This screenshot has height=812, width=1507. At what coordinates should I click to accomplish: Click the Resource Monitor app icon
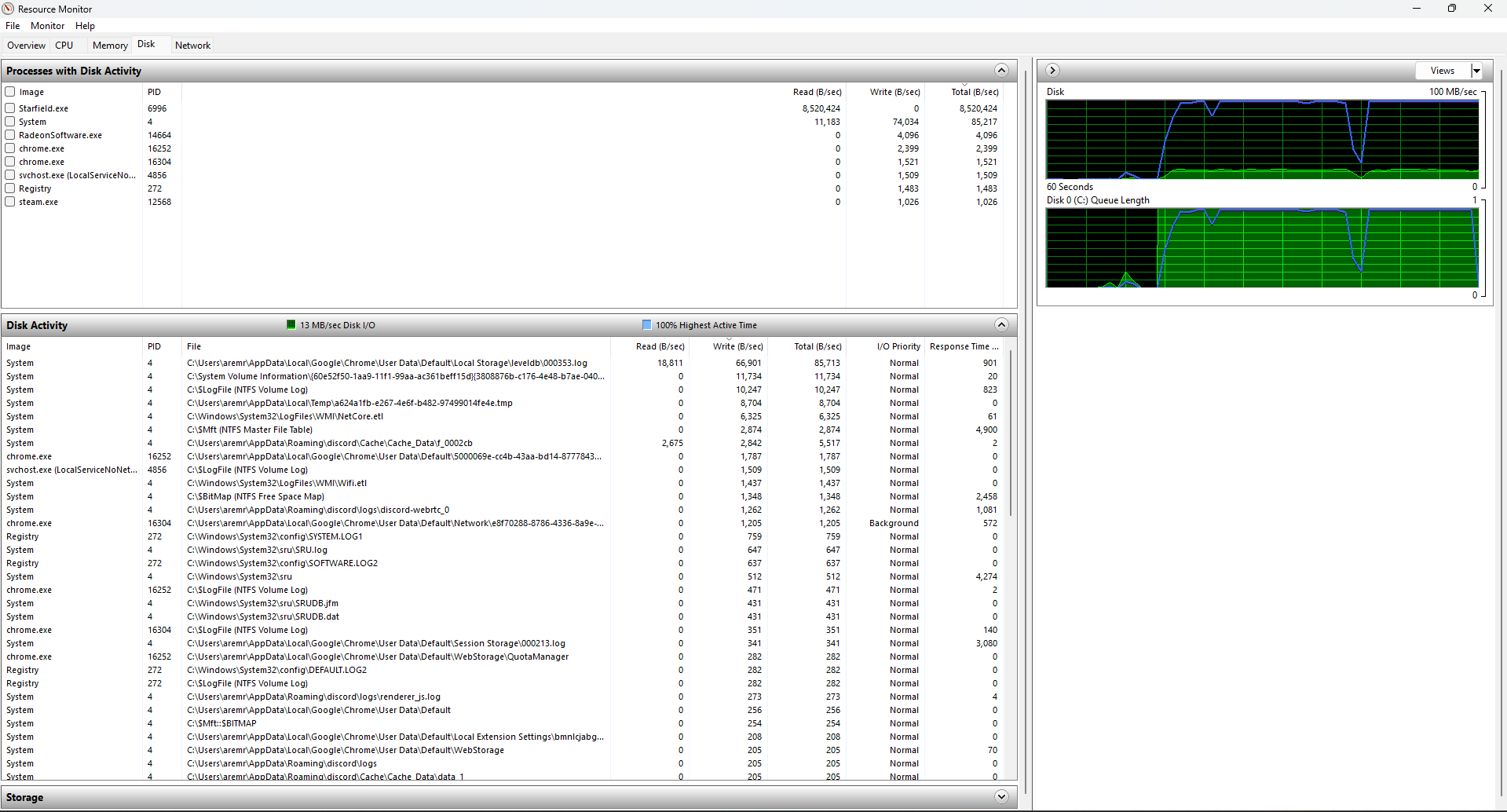(x=8, y=9)
